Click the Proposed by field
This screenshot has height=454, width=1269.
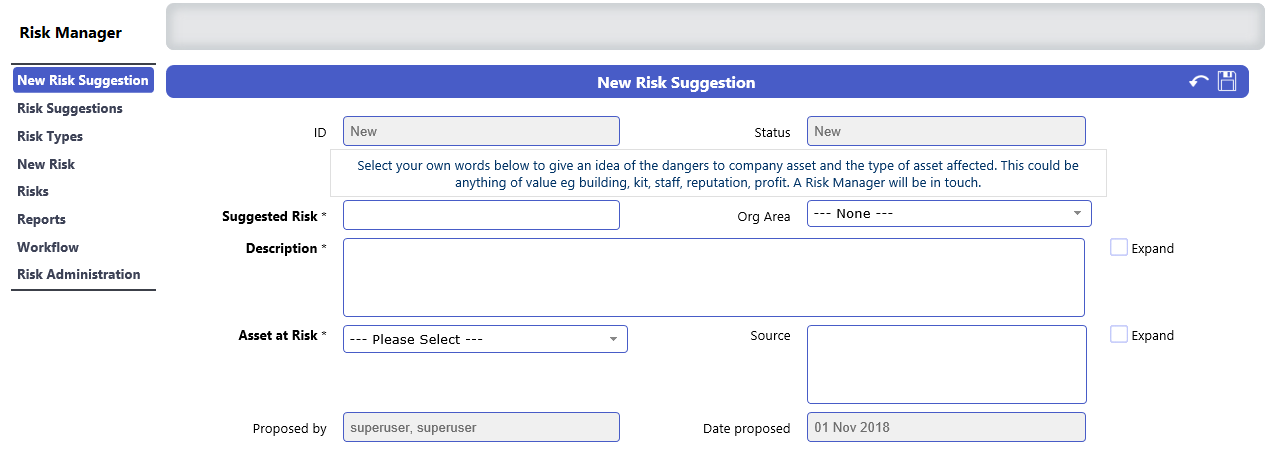pyautogui.click(x=481, y=427)
